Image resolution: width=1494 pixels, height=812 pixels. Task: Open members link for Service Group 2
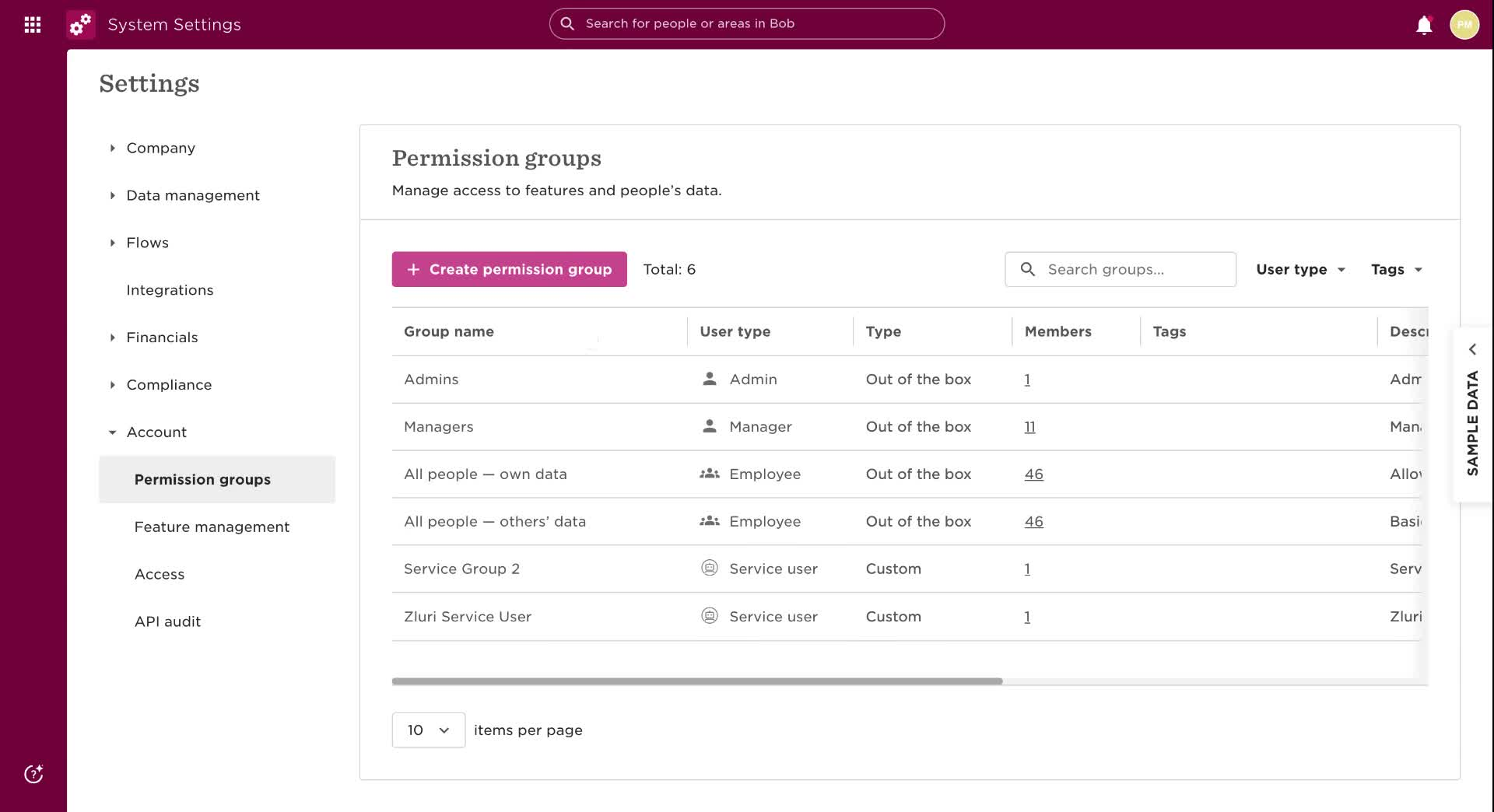pyautogui.click(x=1027, y=569)
